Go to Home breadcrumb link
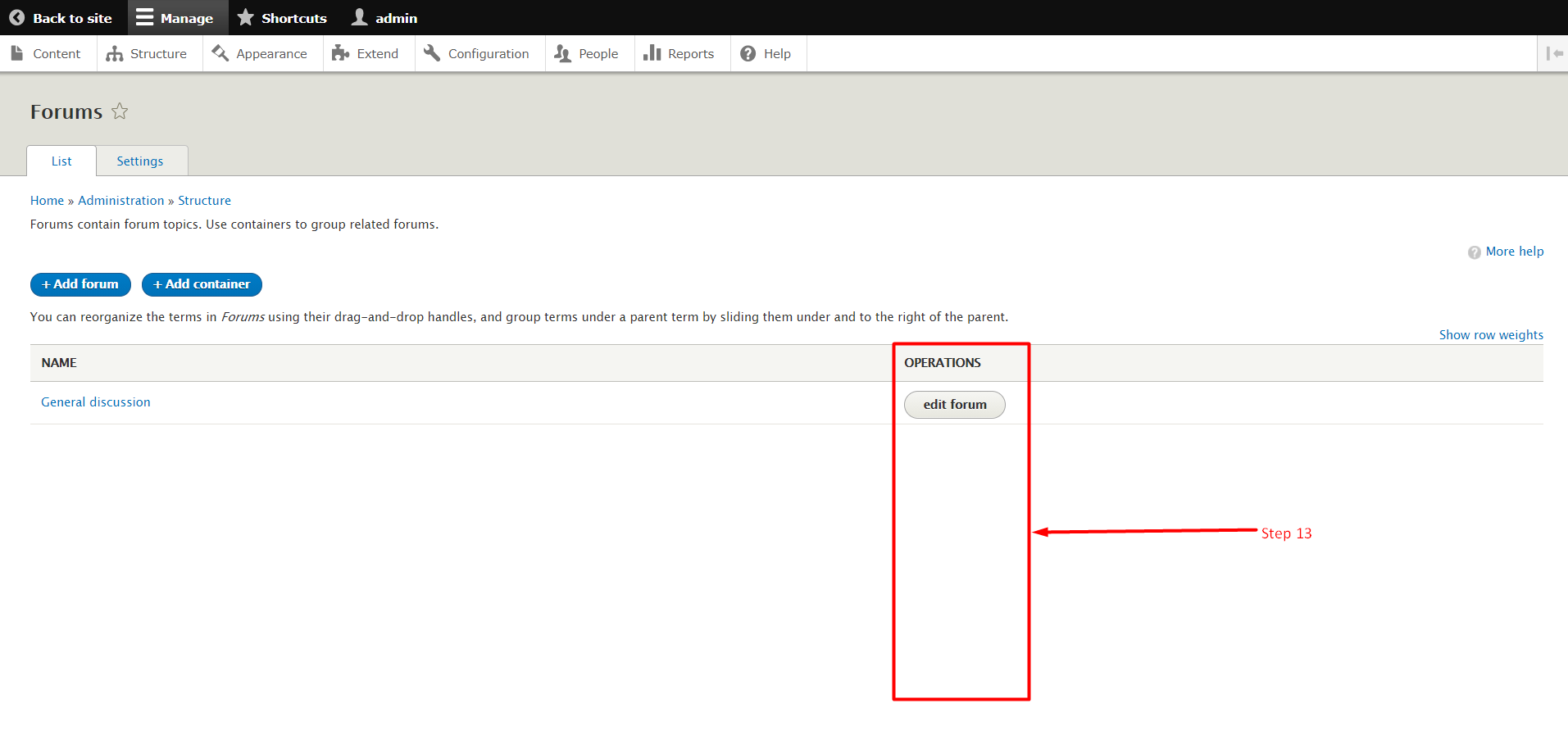The image size is (1568, 735). point(47,200)
